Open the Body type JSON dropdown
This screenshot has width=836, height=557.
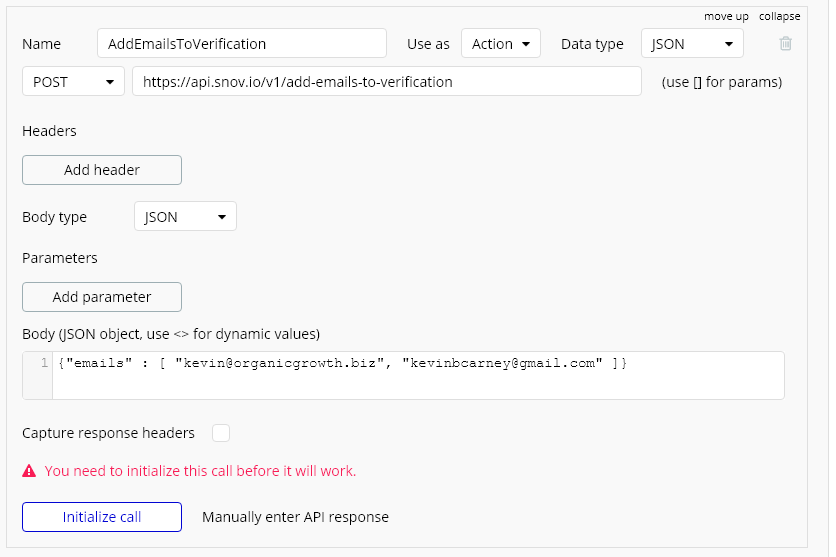click(x=185, y=216)
